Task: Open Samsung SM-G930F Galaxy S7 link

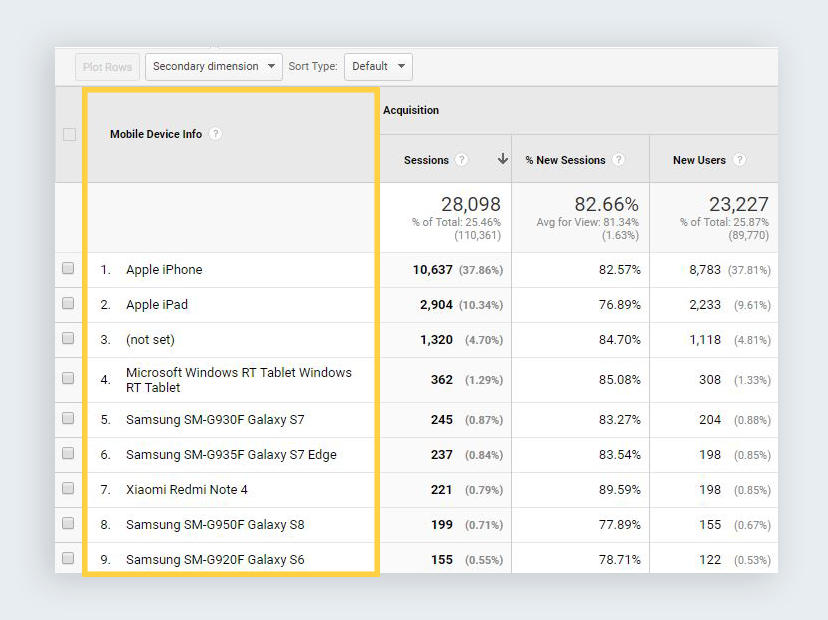Action: coord(215,420)
